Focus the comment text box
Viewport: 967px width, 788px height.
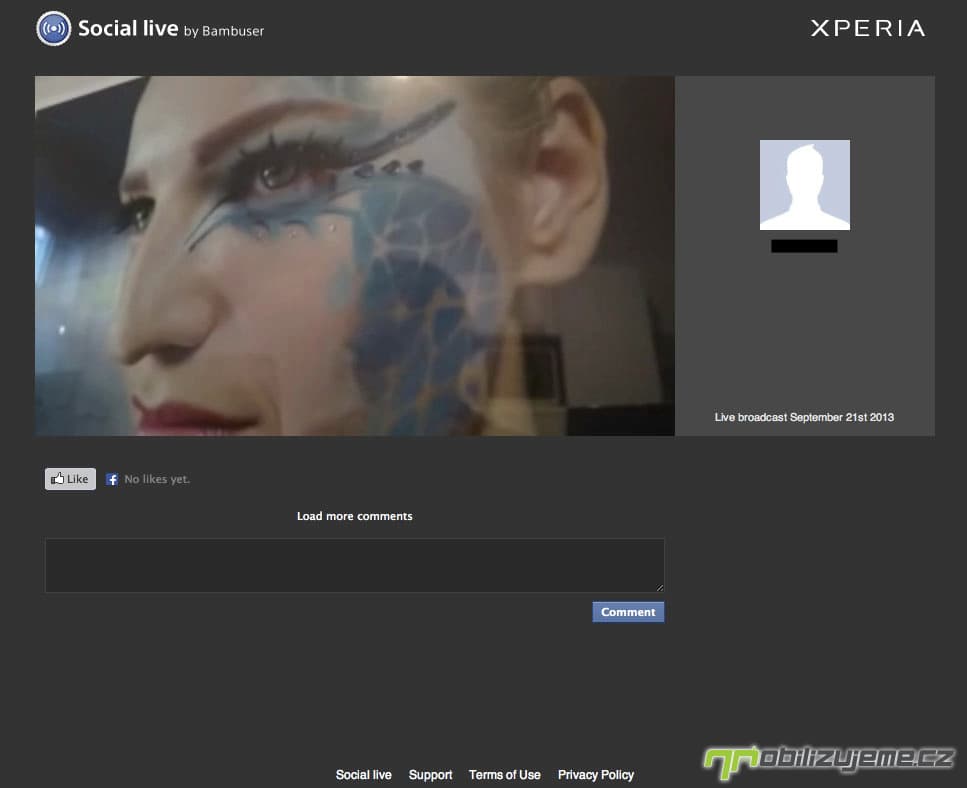(355, 565)
